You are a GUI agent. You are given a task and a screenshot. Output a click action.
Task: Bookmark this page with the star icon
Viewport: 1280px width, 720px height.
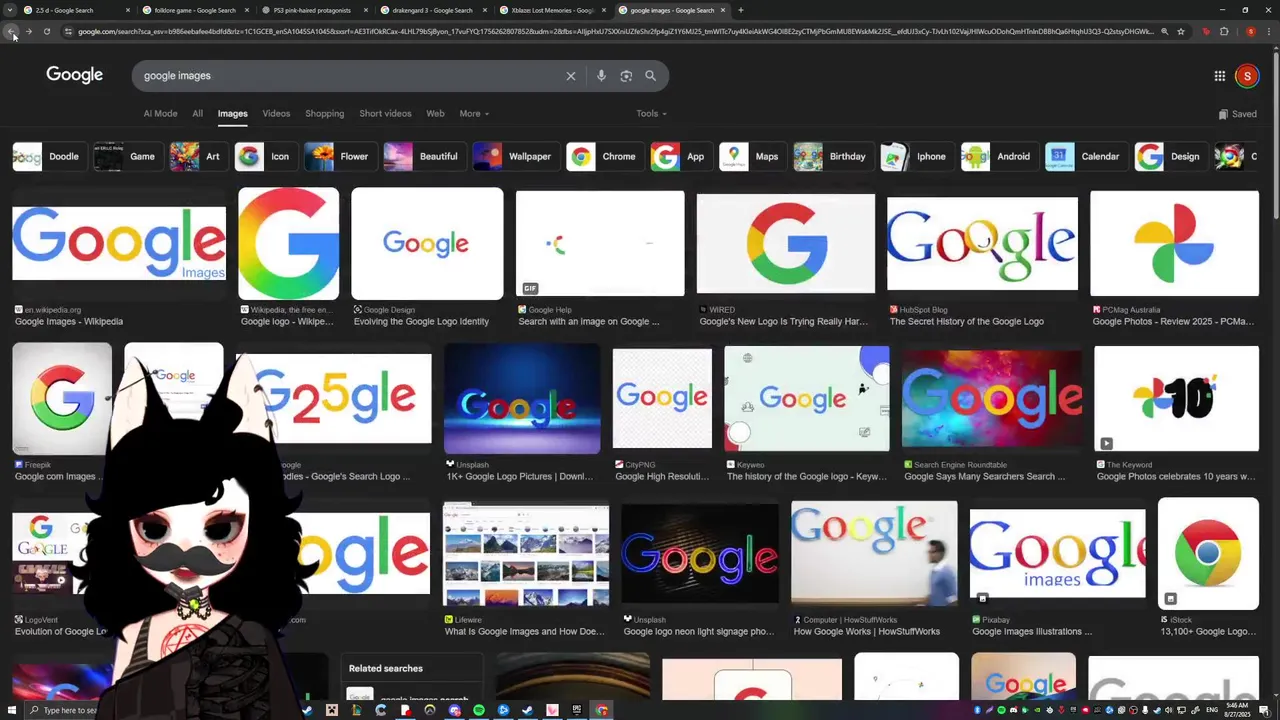(1181, 32)
